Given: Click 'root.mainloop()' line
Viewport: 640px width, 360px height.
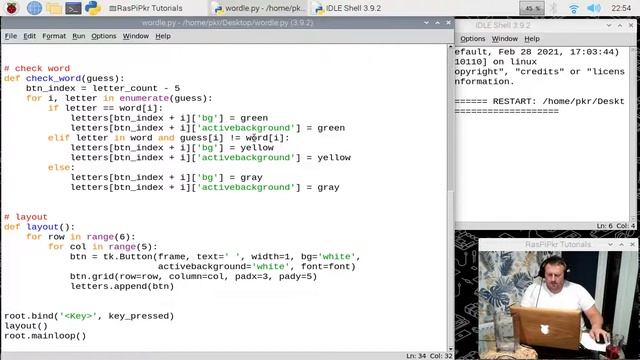Looking at the screenshot, I should point(45,336).
